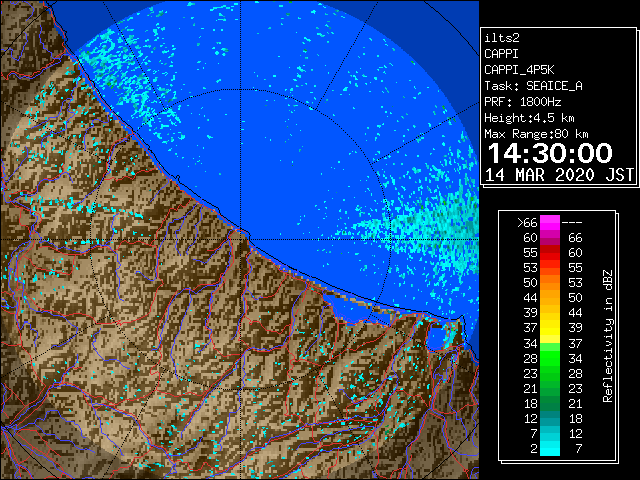Screen dimensions: 640x480
Task: Pick the medium green 21–23 dBZ swatch
Action: point(550,389)
